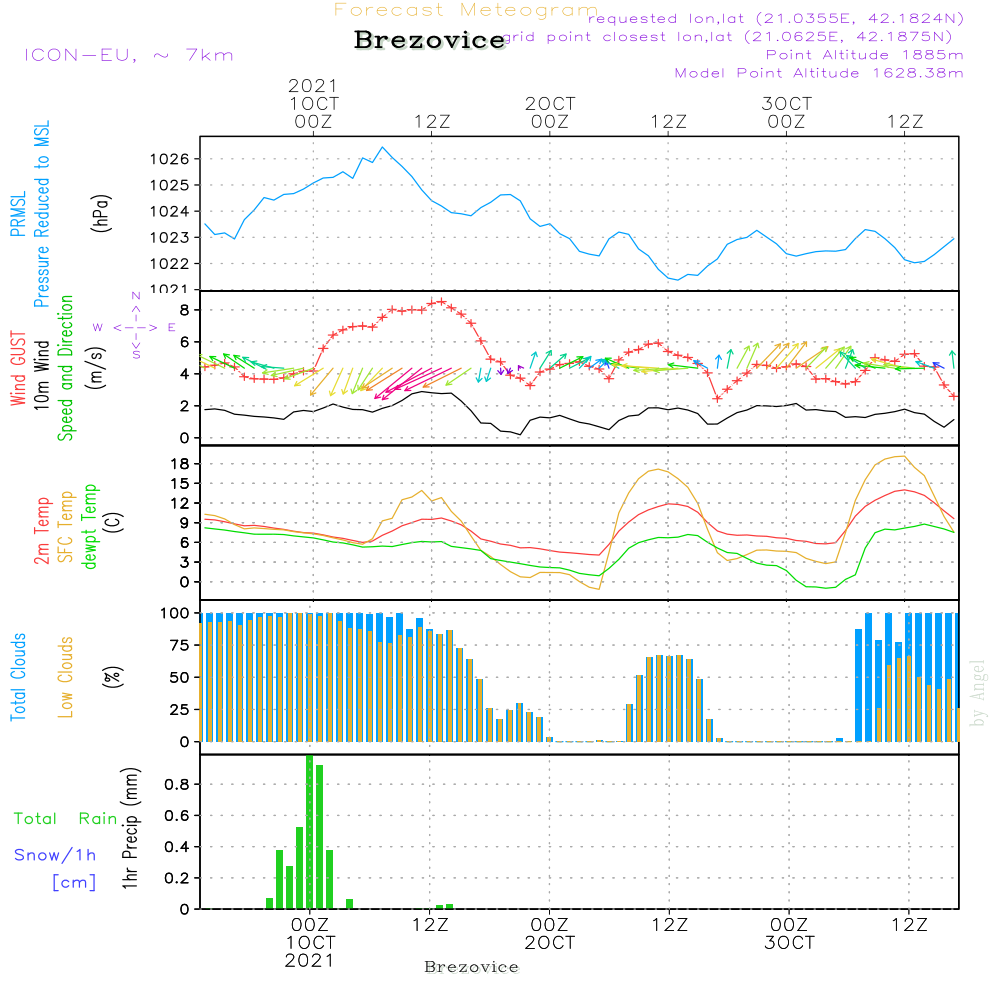Click the 'Wind GUST' red label
Screen dimensions: 1000x1000
coord(18,368)
